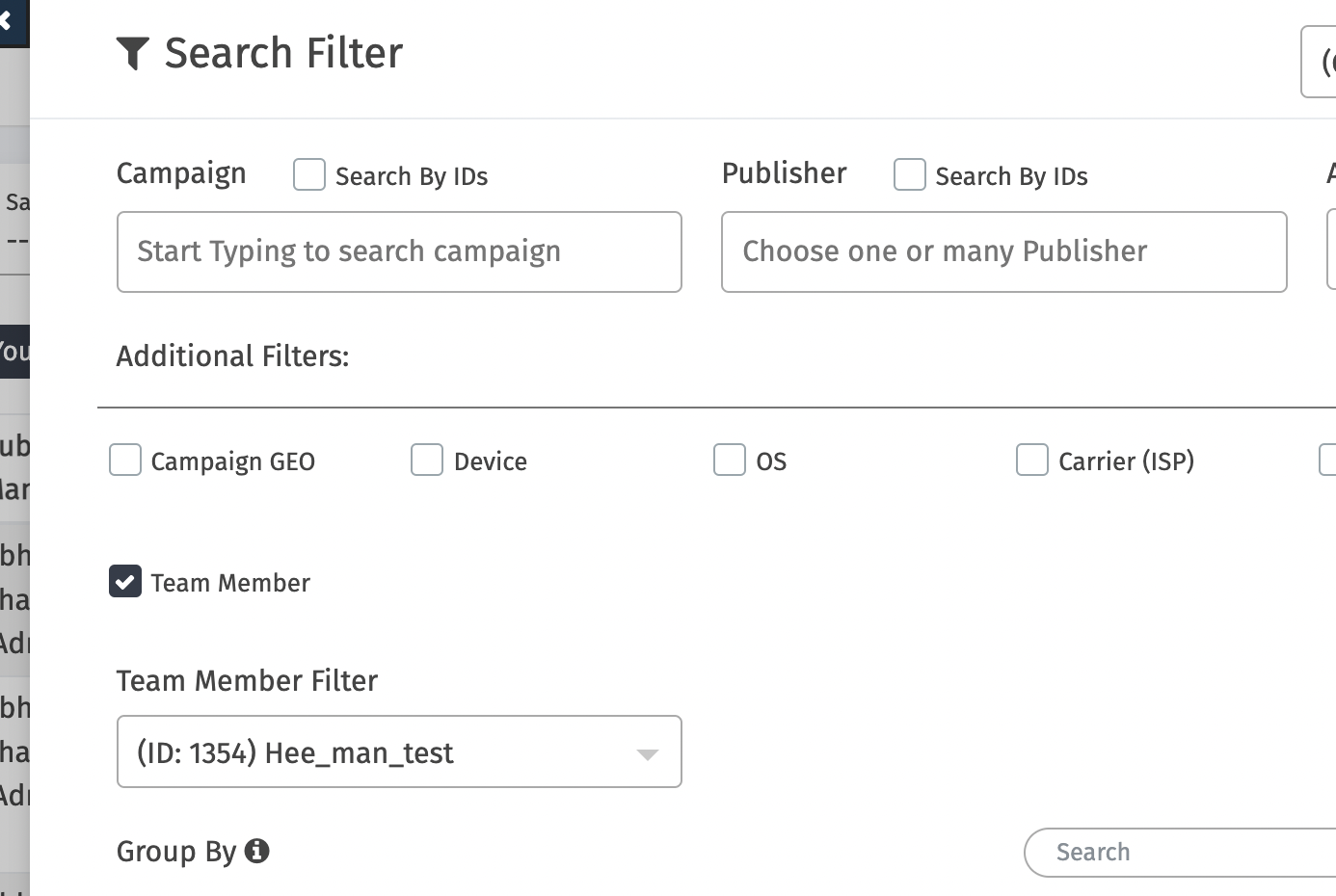Click the Additional Filters section heading
The width and height of the screenshot is (1336, 896).
(231, 356)
